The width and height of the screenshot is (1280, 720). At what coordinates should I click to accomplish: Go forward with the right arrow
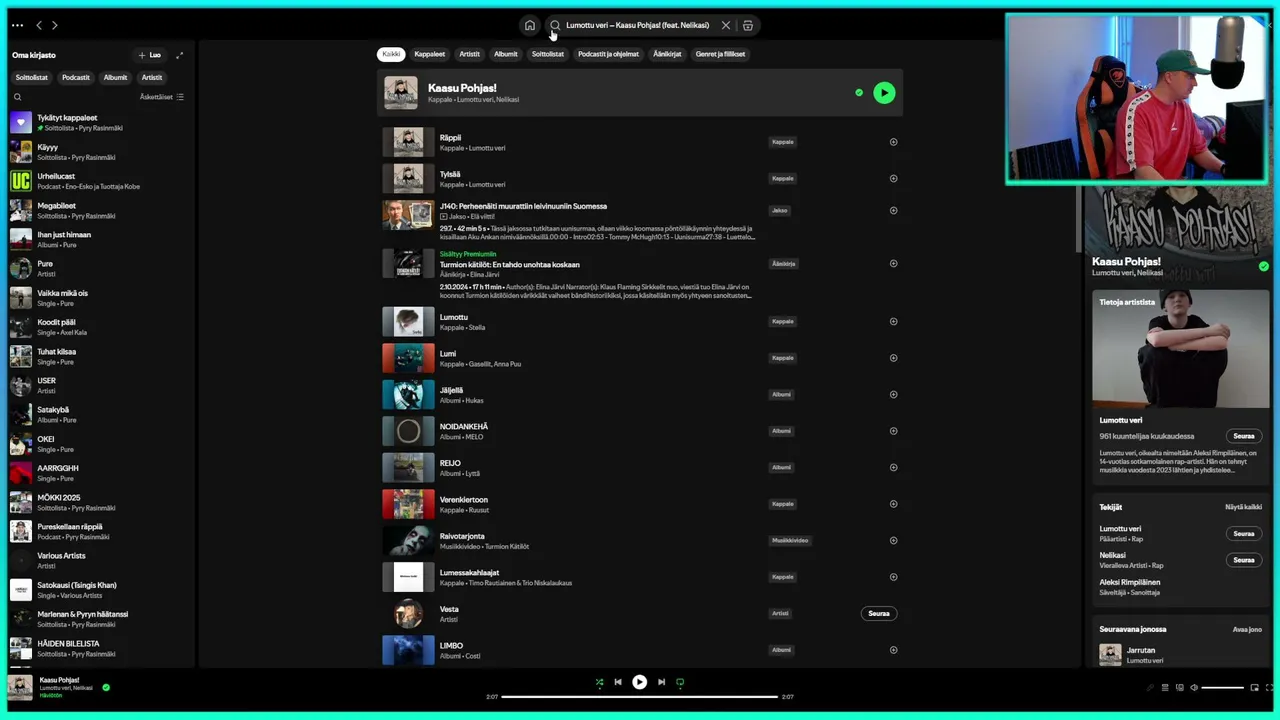(x=55, y=25)
